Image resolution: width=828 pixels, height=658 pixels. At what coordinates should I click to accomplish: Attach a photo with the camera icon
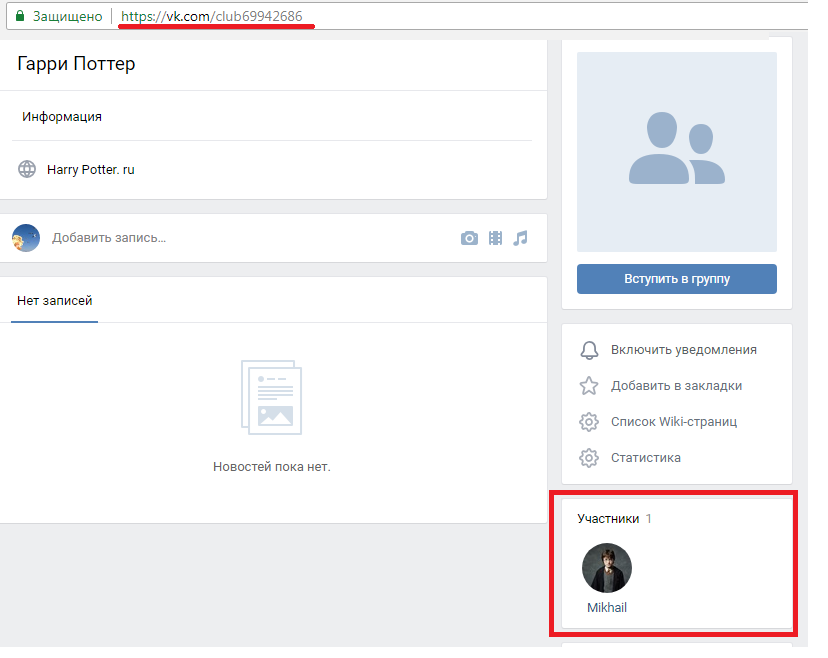[469, 238]
